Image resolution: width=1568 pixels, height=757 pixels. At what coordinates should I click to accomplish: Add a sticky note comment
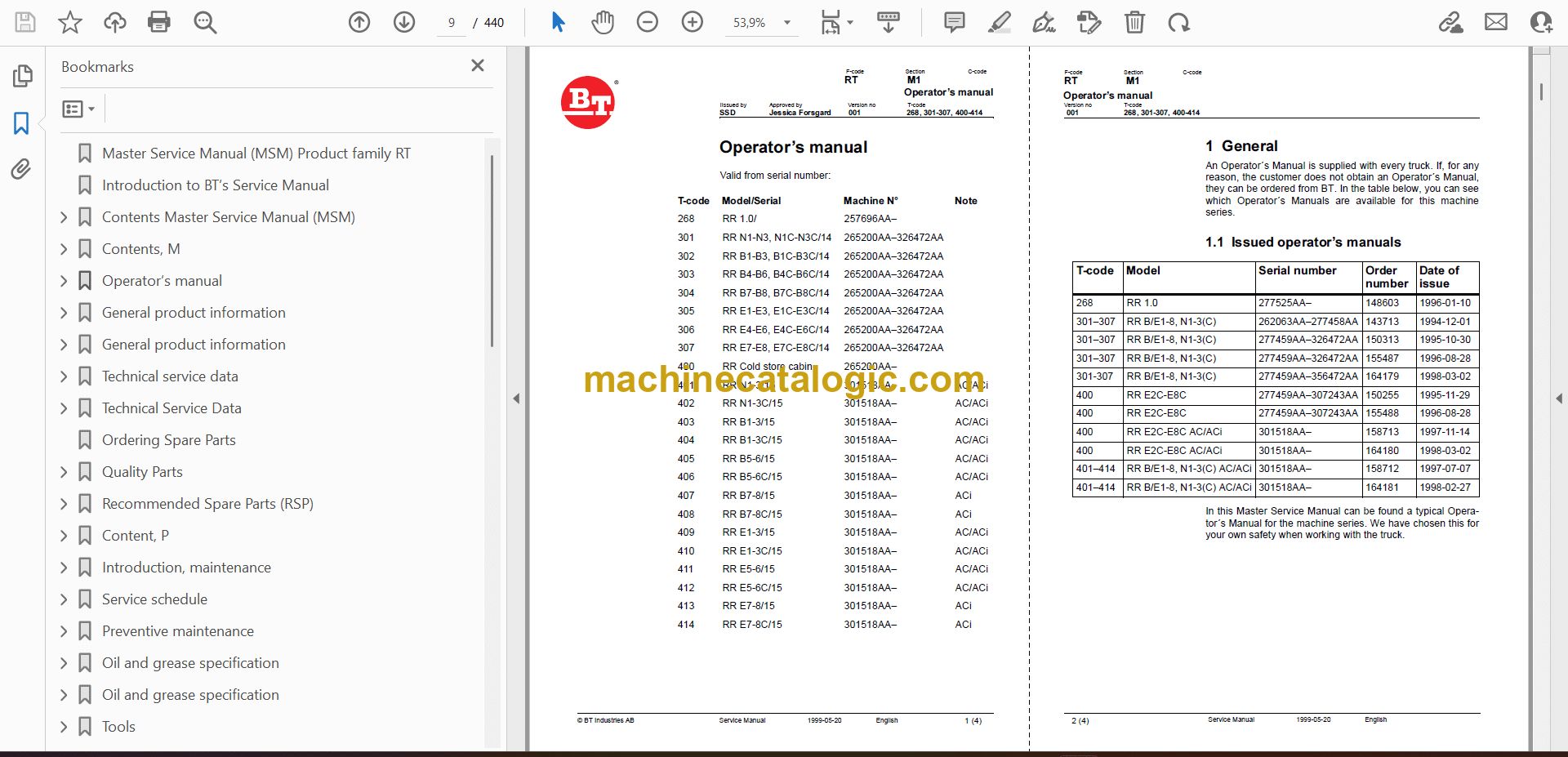[x=954, y=22]
